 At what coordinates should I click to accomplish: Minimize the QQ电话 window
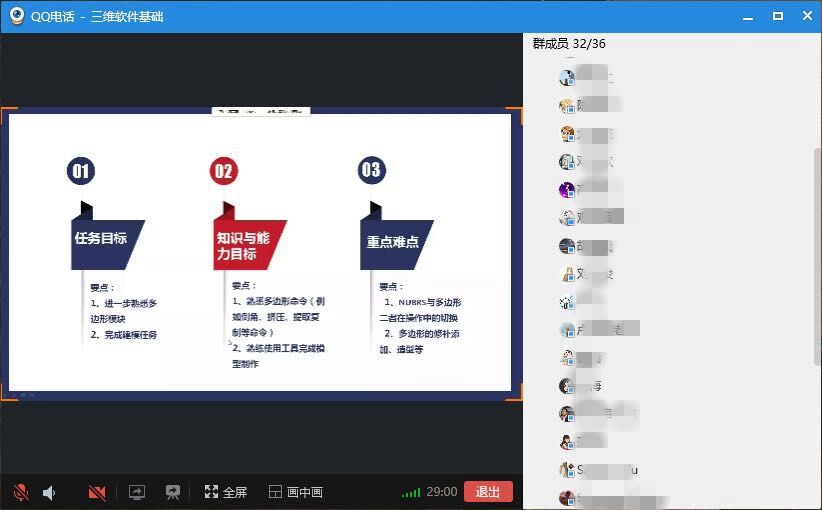(748, 17)
